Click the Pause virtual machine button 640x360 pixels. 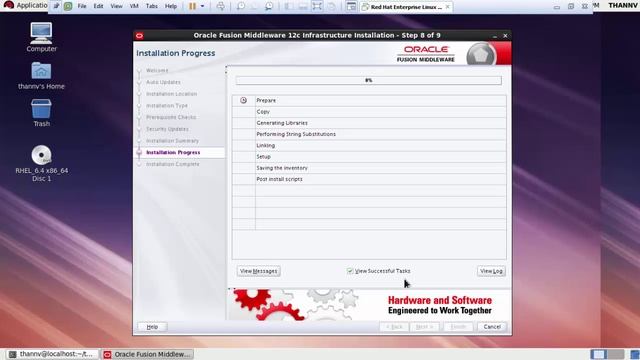[193, 6]
